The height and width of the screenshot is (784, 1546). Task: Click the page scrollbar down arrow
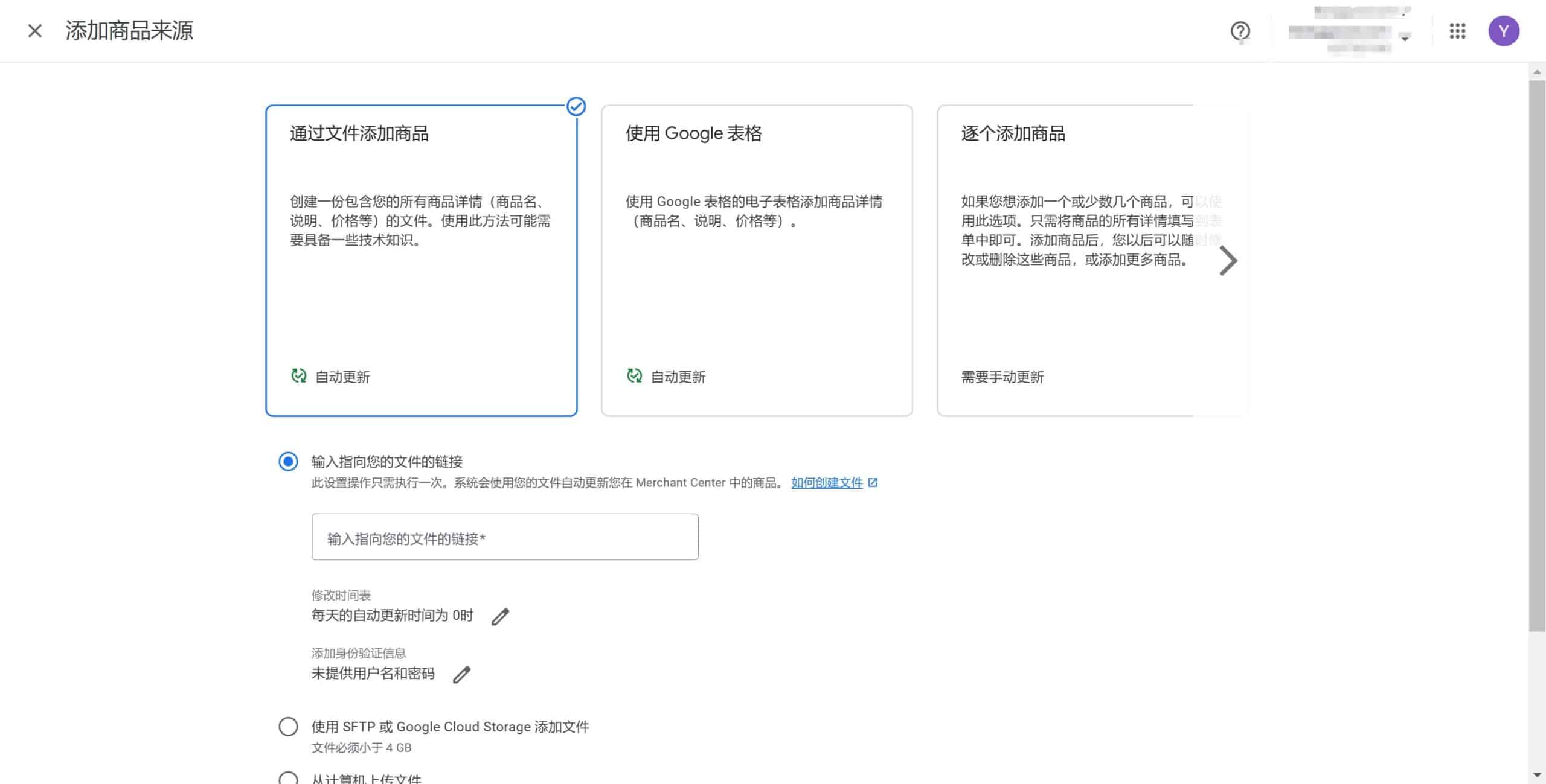pyautogui.click(x=1537, y=775)
